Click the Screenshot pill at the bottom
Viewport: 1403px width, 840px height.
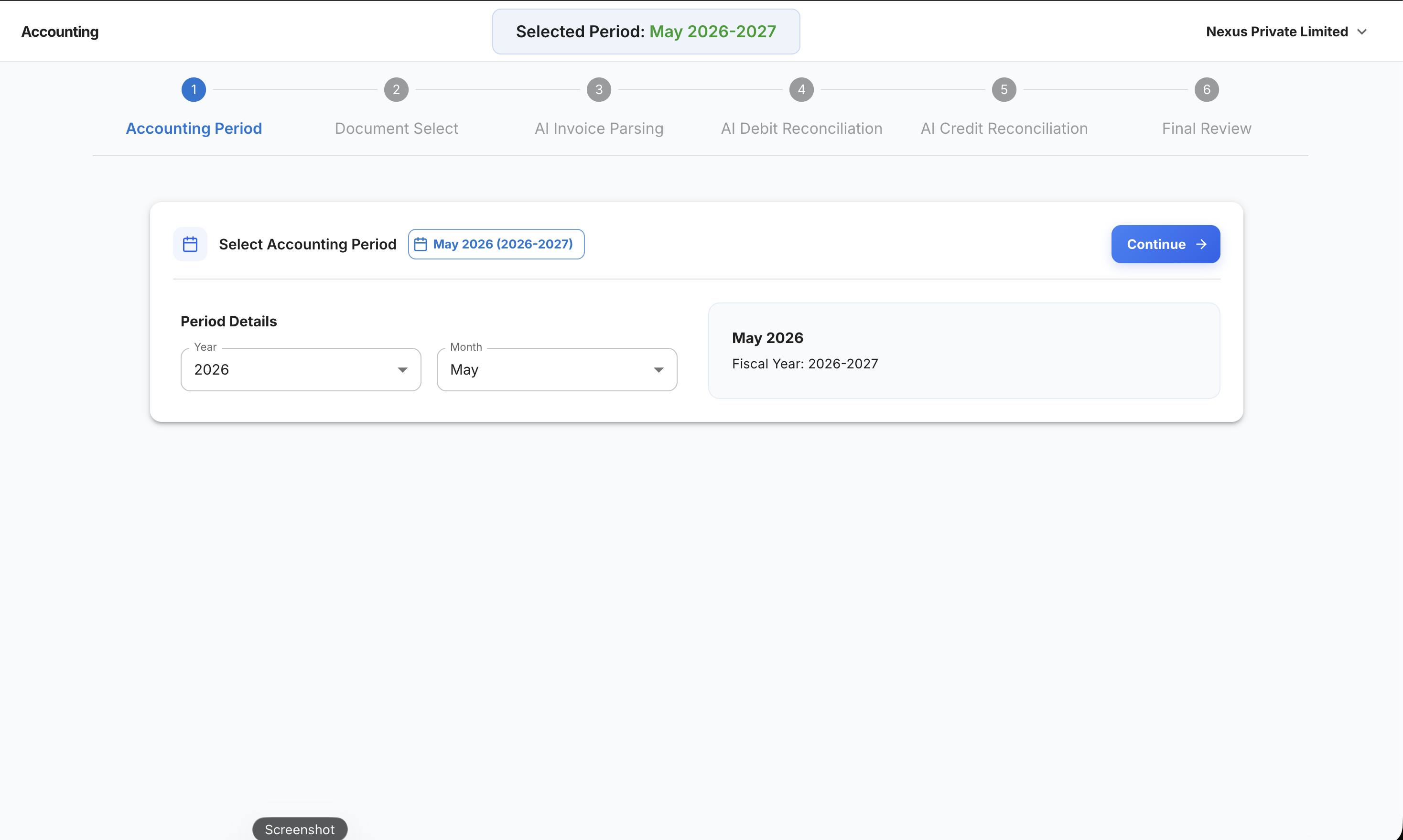coord(300,829)
